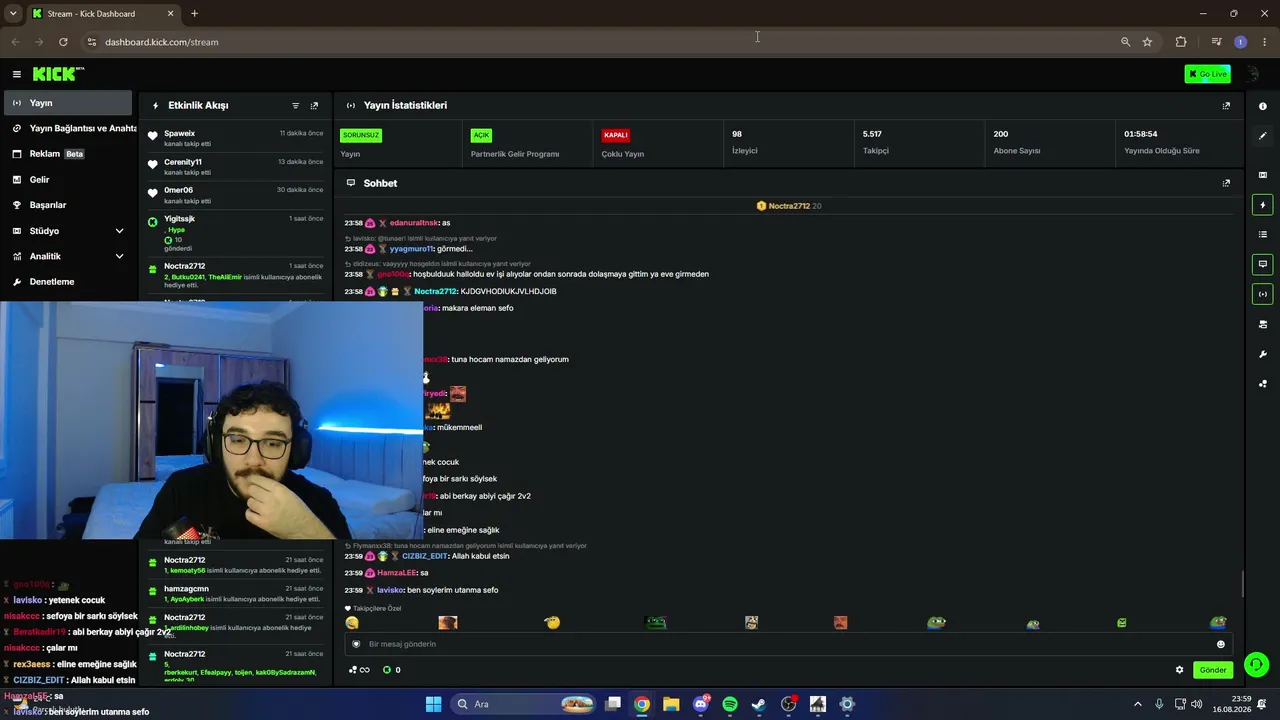
Task: Open the emoji picker in message box
Action: (x=1220, y=644)
